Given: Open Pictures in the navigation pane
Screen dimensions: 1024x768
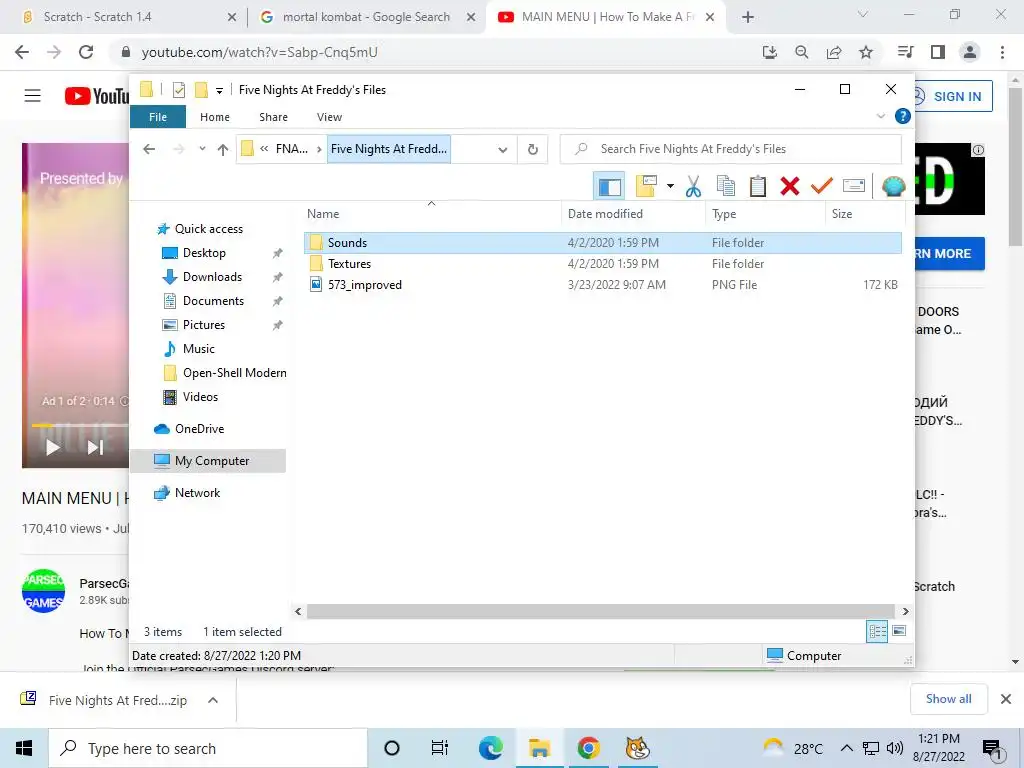Looking at the screenshot, I should click(193, 325).
